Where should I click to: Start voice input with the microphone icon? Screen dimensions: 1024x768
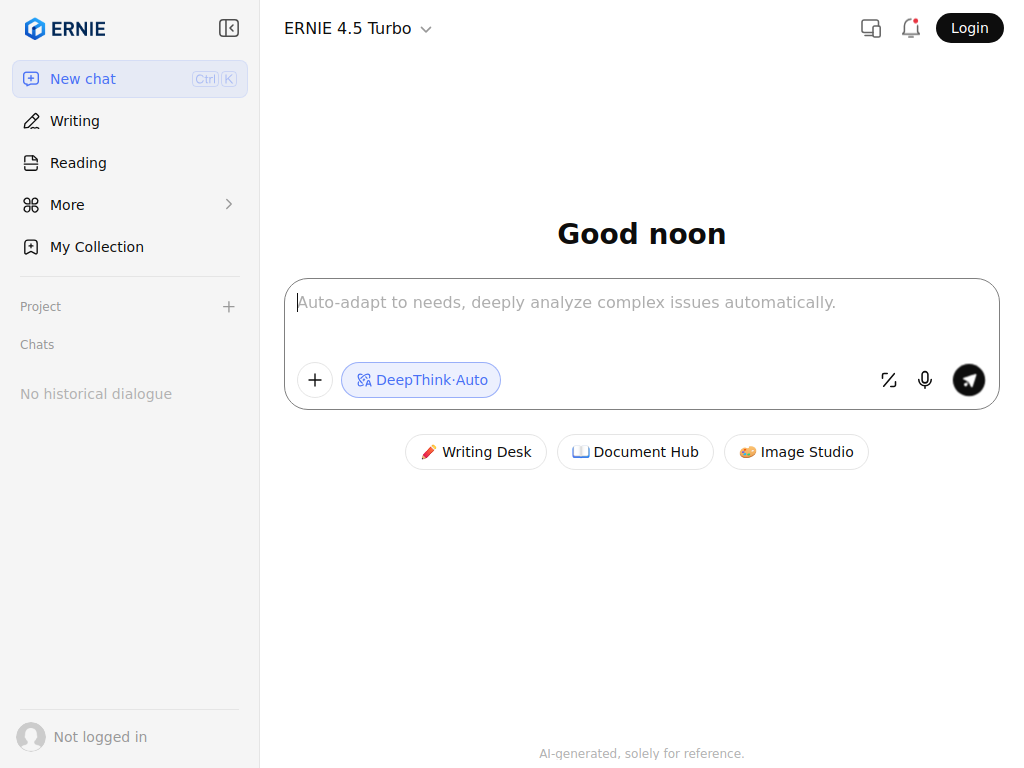pyautogui.click(x=925, y=380)
